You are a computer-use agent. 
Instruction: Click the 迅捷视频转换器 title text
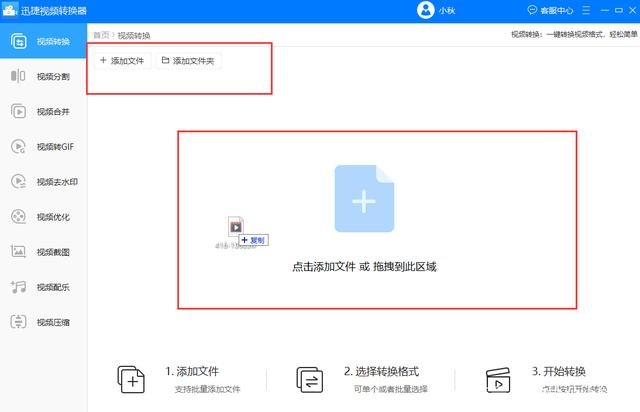point(54,11)
